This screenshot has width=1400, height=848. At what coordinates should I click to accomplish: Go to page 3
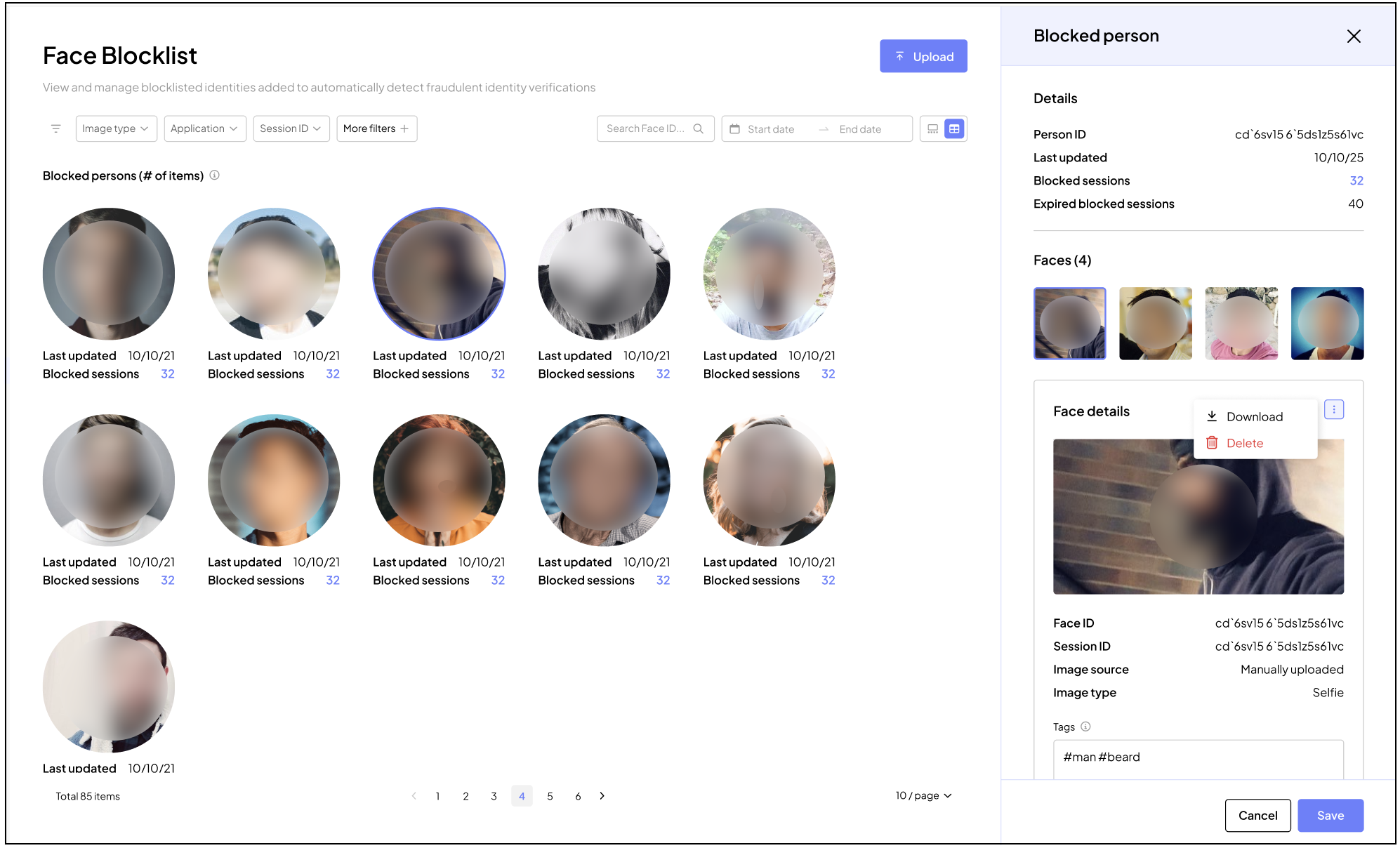tap(494, 796)
